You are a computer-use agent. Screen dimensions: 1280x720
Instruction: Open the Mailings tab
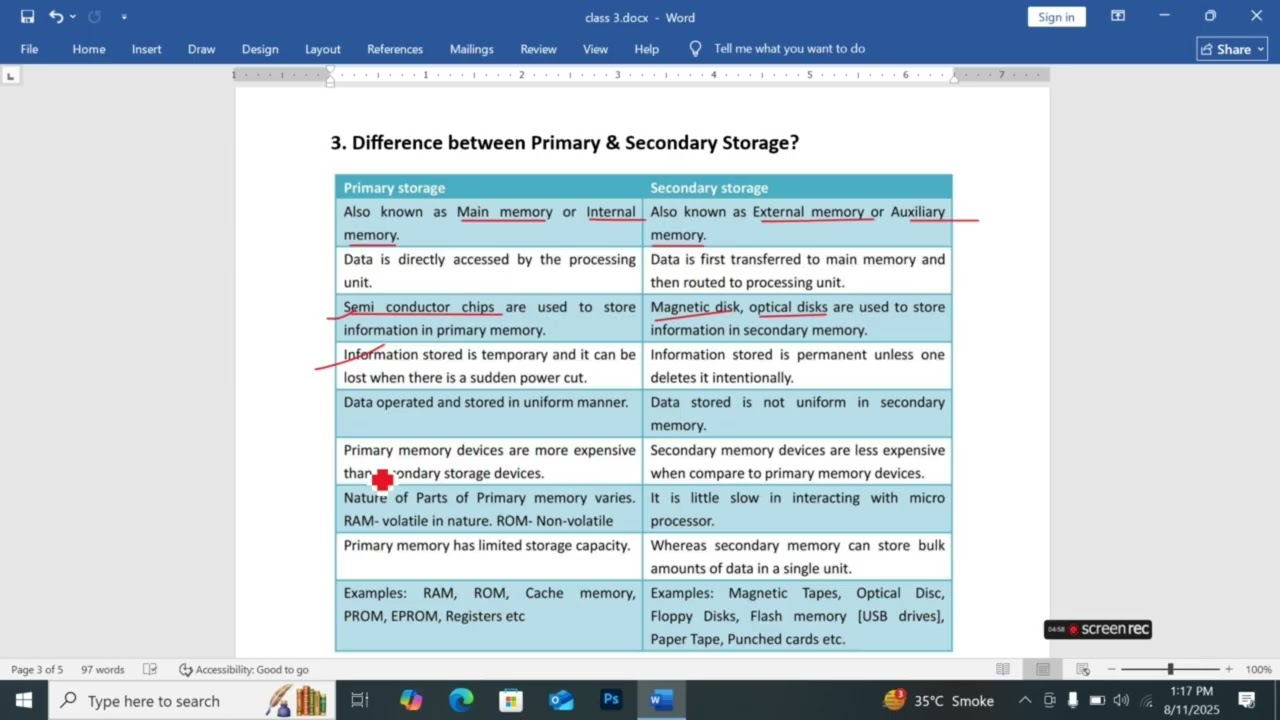pos(472,49)
